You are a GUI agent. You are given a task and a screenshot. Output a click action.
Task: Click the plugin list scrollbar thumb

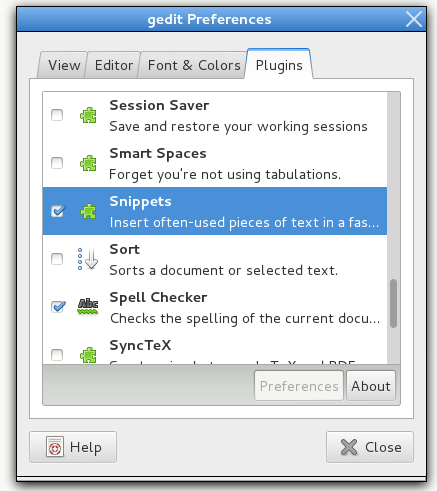[x=393, y=303]
